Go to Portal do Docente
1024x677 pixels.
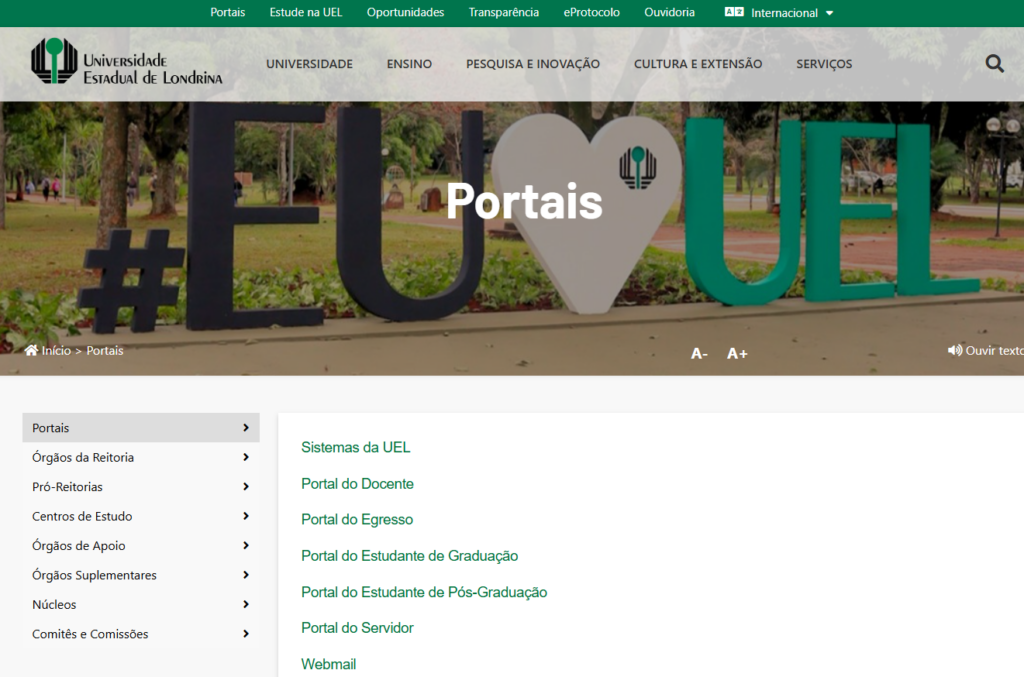coord(357,484)
